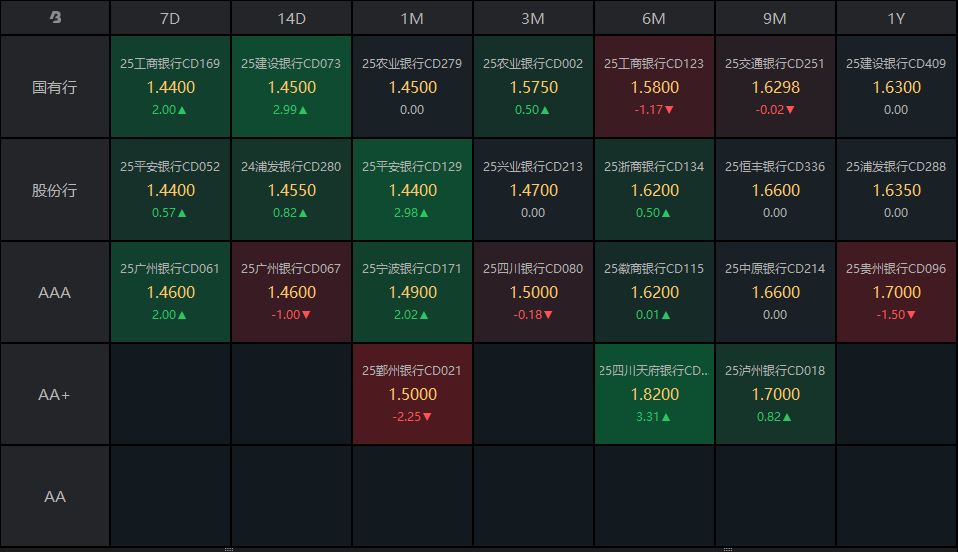
Task: Click the AA rating row label
Action: (x=55, y=496)
